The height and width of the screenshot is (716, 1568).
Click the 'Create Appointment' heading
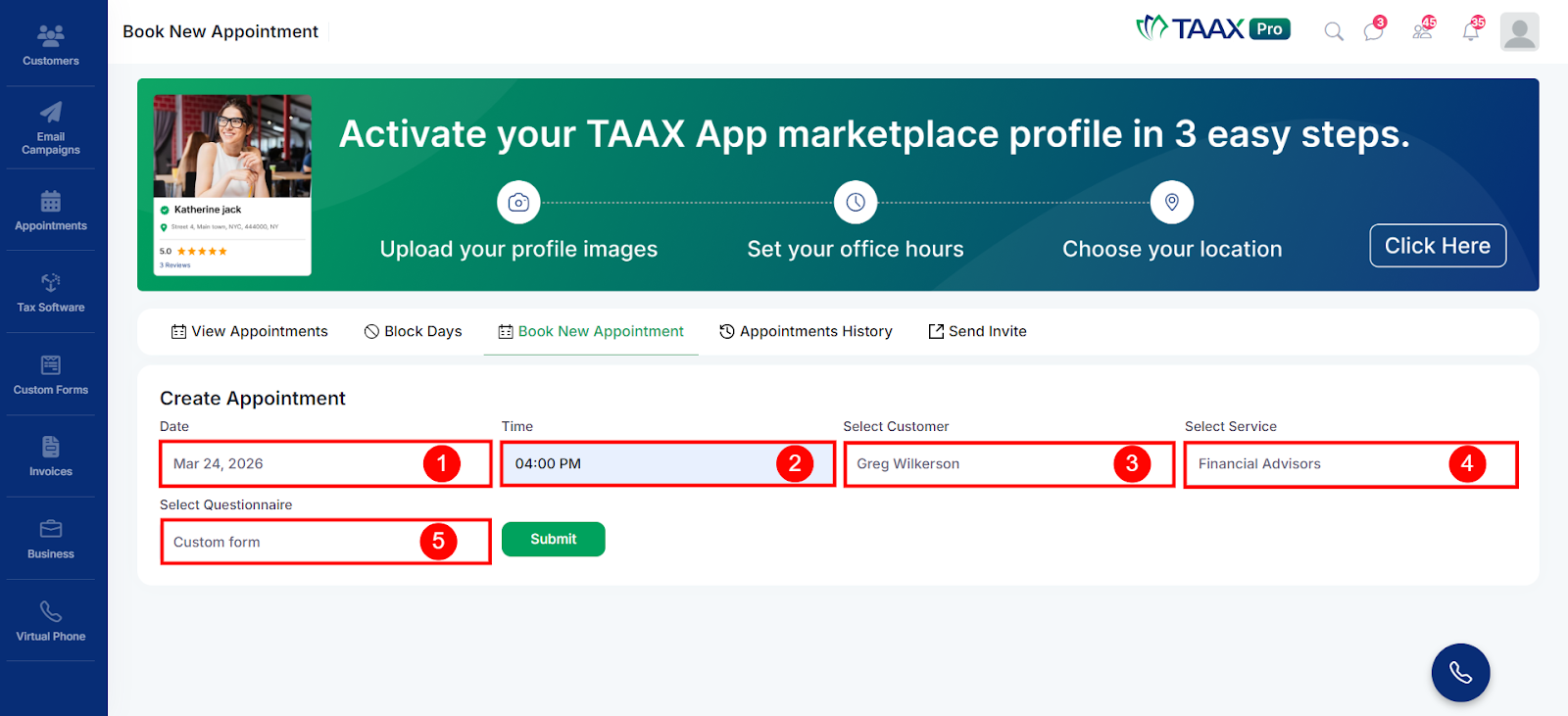[x=253, y=399]
